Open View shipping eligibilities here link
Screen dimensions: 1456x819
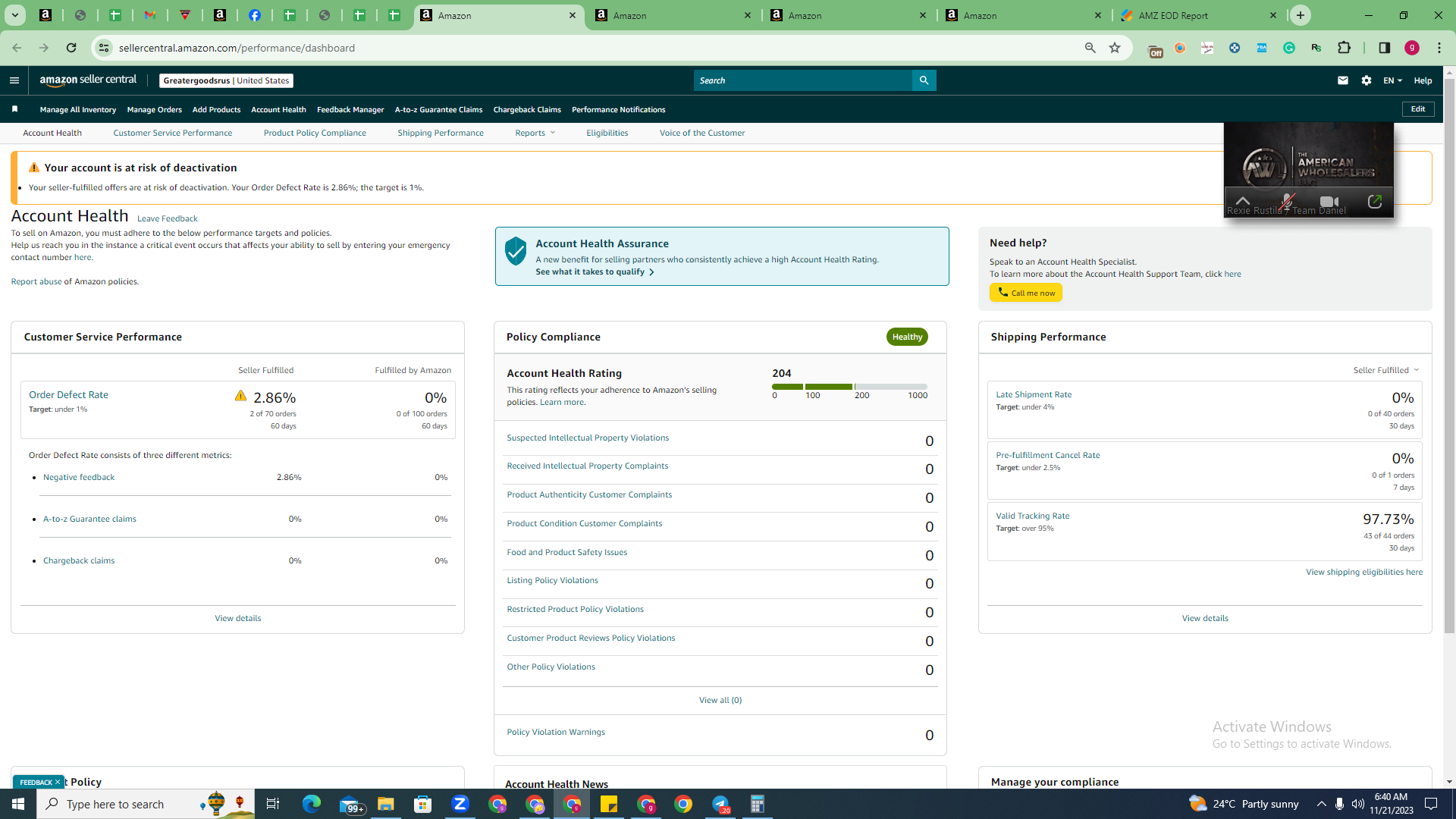pos(1363,572)
